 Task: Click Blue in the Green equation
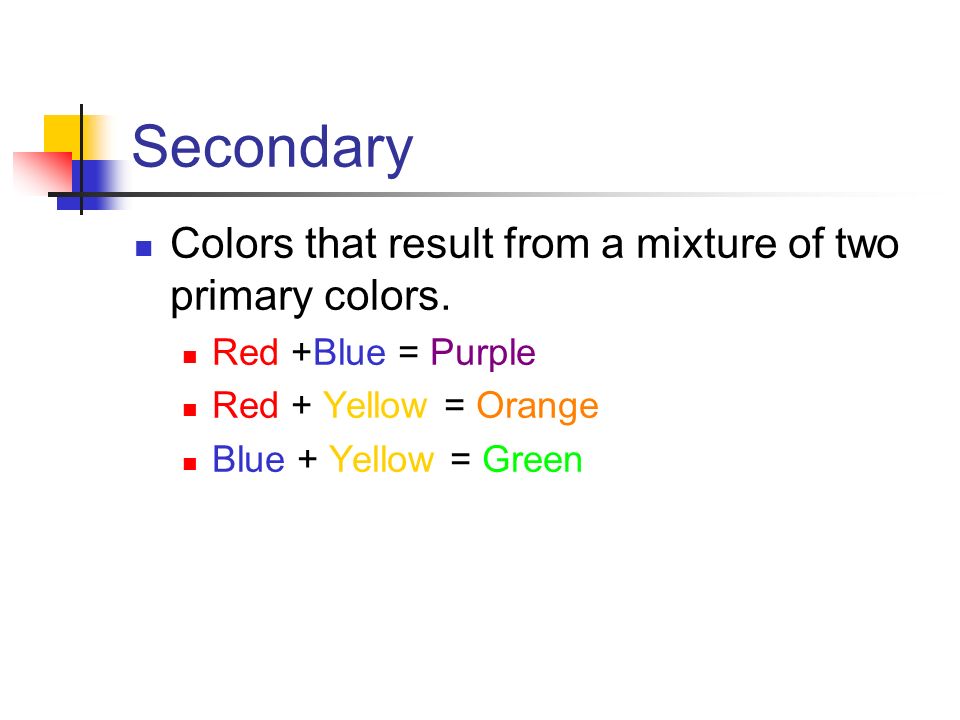(249, 459)
